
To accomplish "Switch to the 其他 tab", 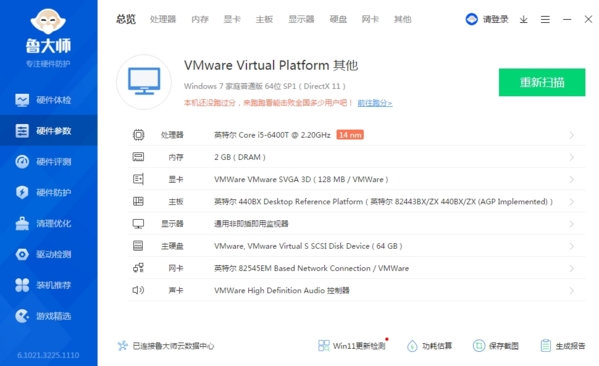I will pos(403,19).
